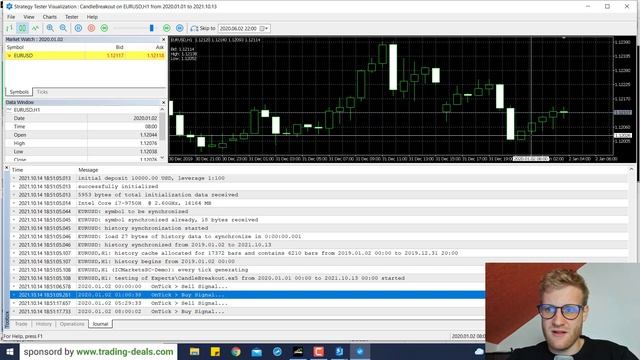
Task: Click the red stop testing button
Action: (91, 28)
